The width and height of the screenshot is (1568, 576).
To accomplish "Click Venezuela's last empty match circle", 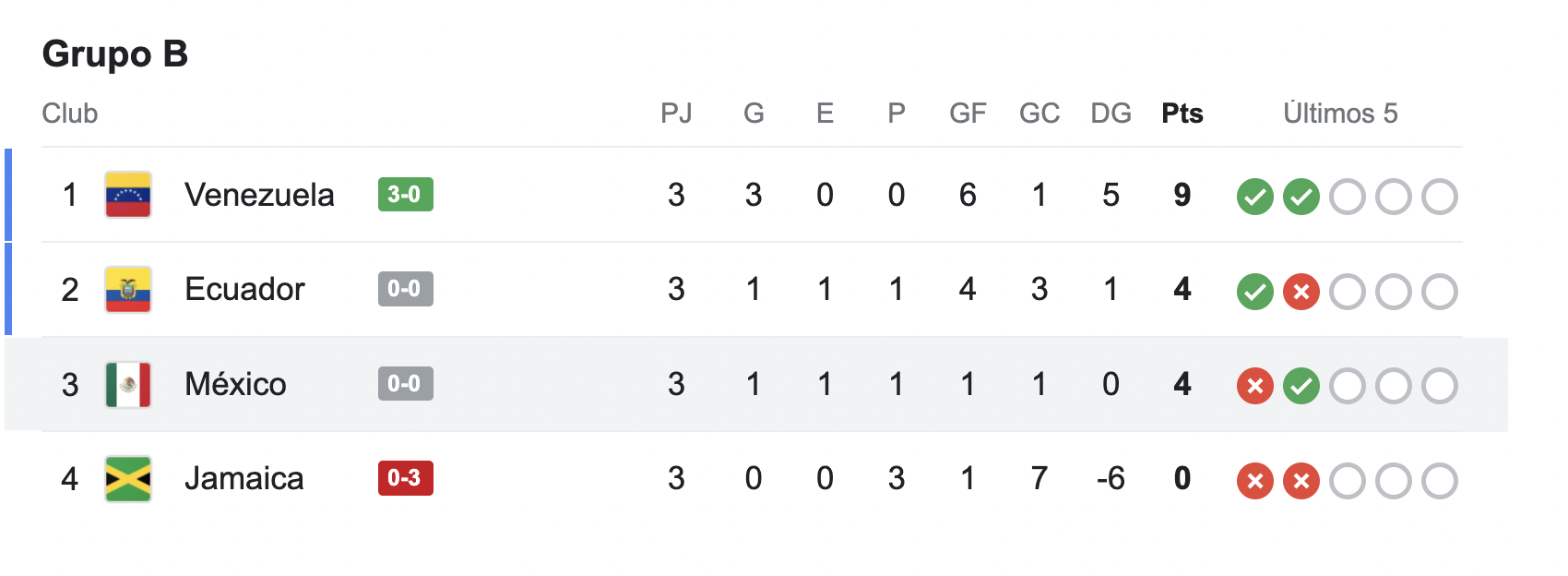I will coord(1439,197).
